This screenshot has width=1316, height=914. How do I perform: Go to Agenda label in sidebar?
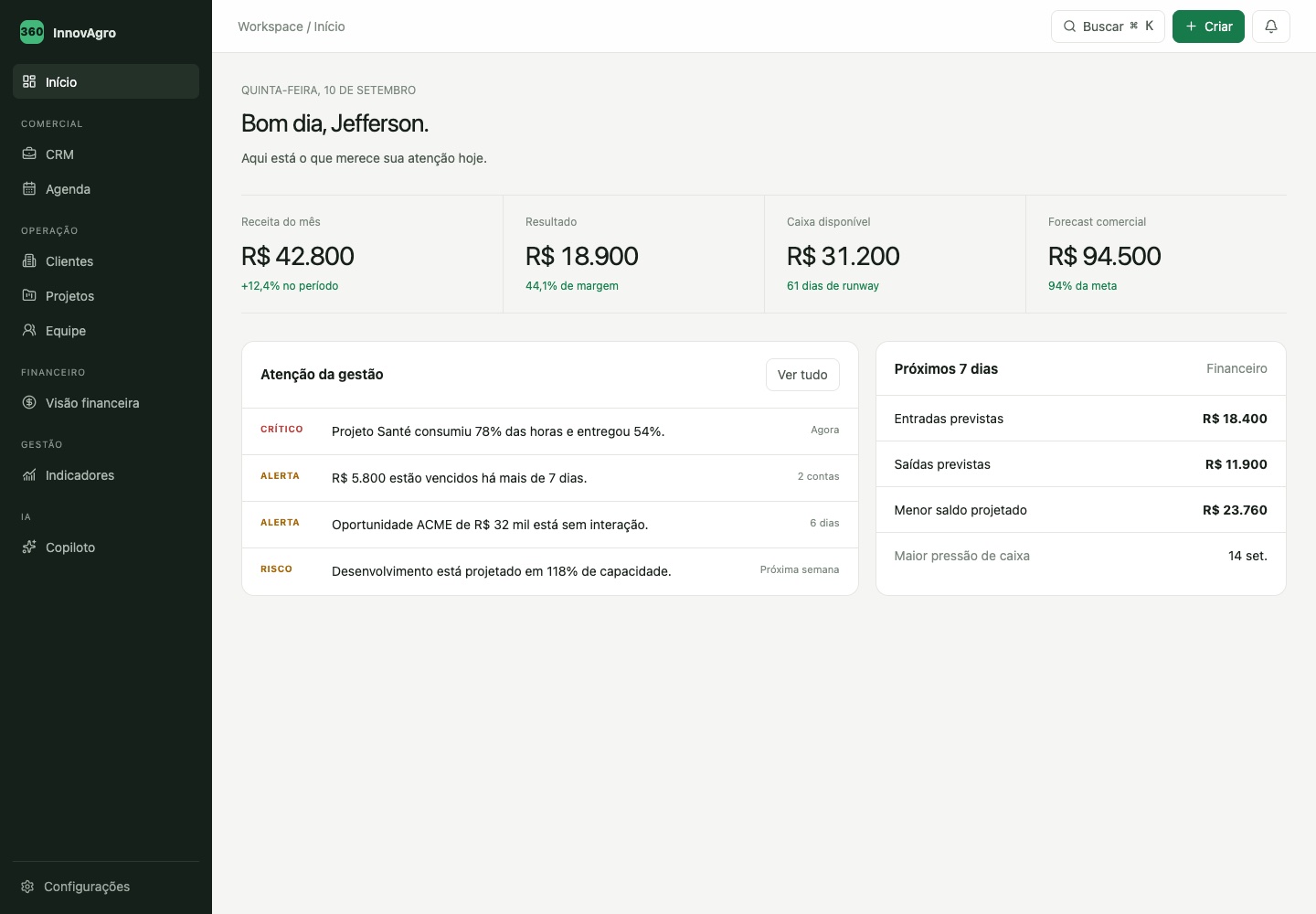click(x=68, y=189)
